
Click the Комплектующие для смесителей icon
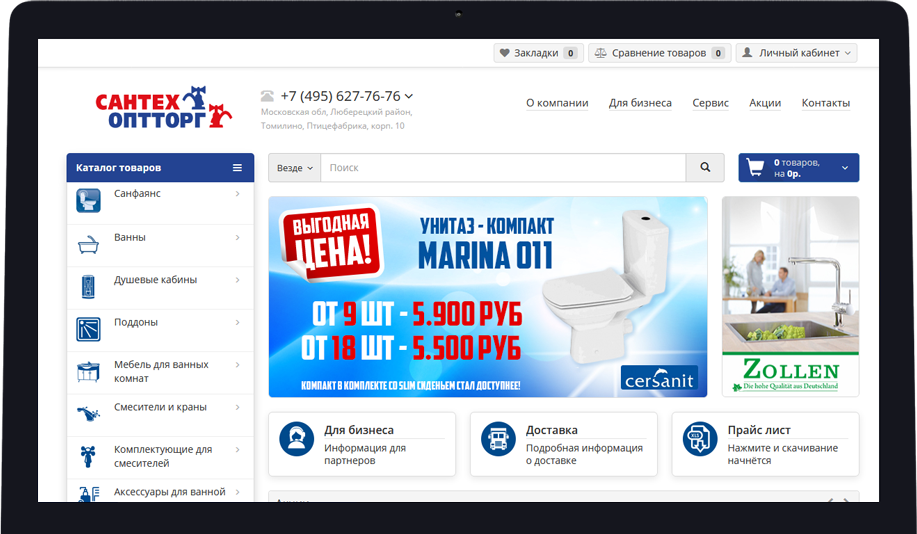click(x=88, y=456)
